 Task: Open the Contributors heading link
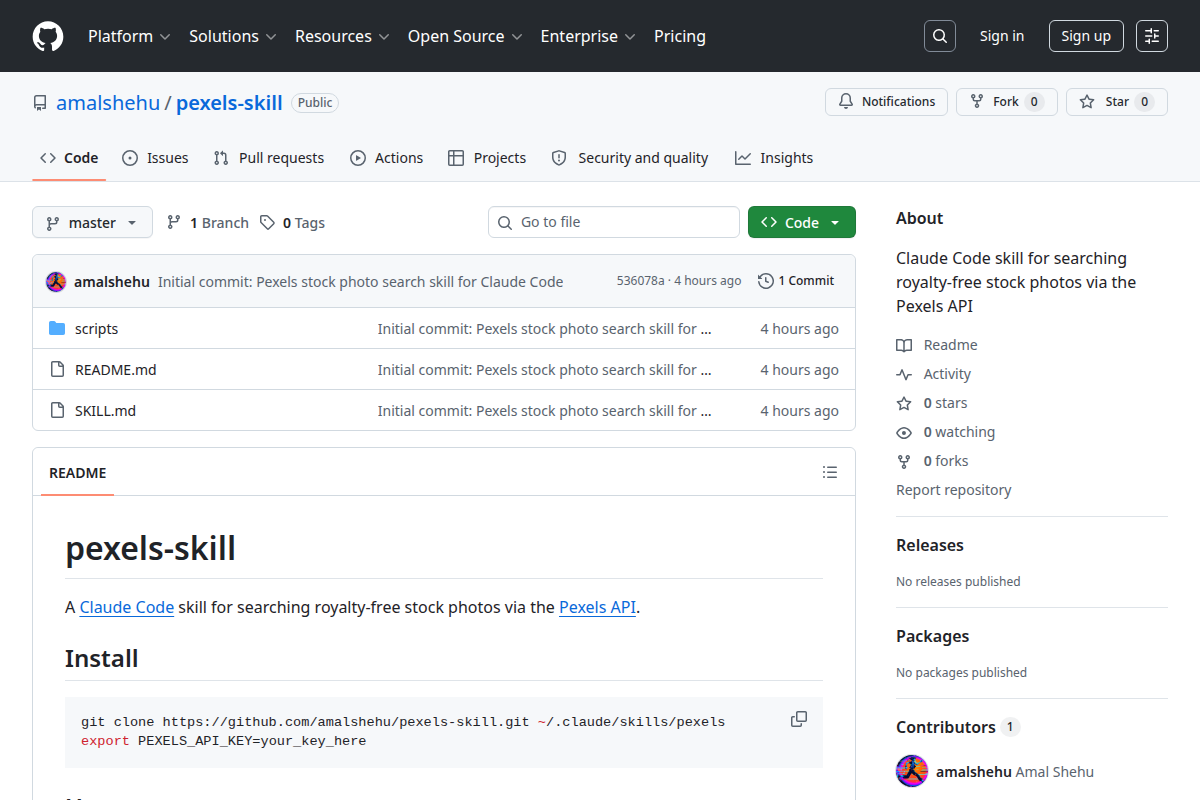[x=957, y=727]
